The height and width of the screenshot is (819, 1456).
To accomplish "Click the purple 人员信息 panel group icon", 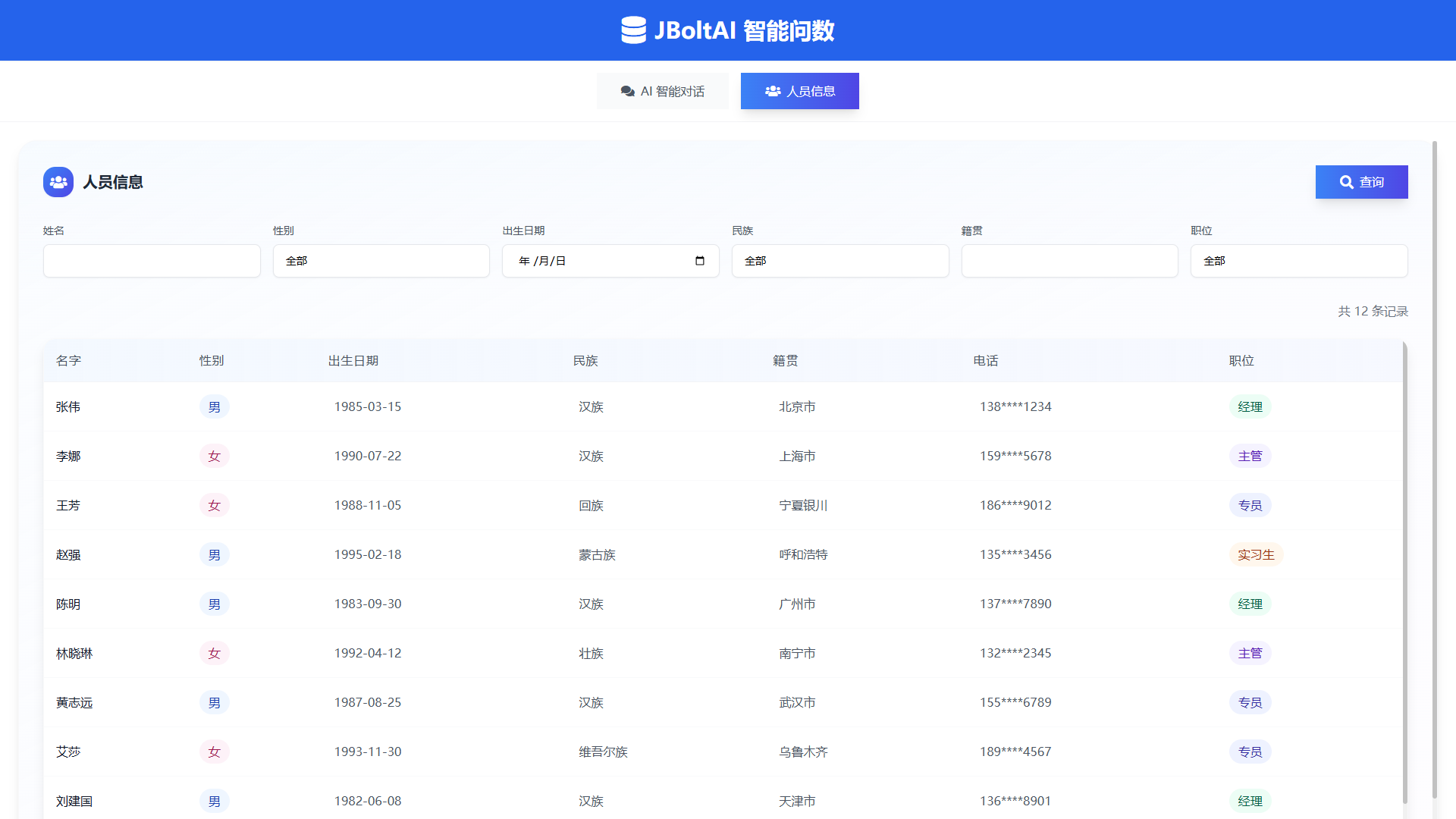I will pyautogui.click(x=58, y=182).
